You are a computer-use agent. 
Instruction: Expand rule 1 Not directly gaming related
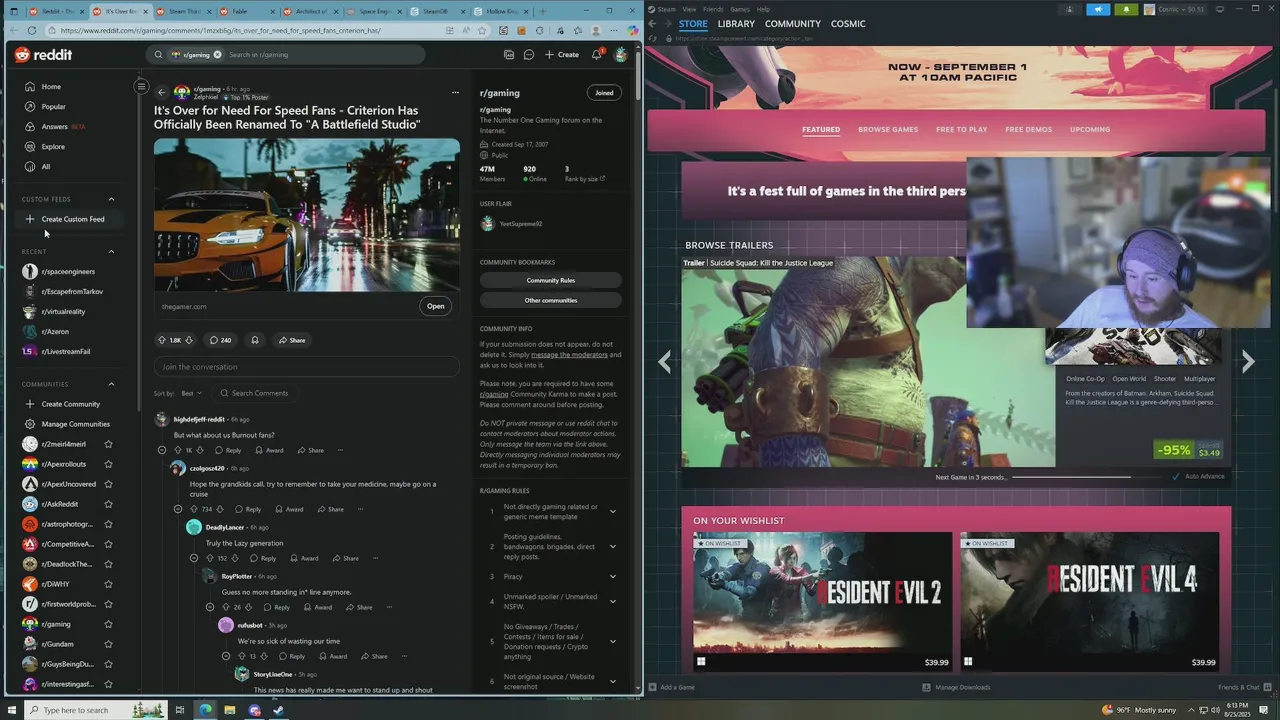[x=613, y=511]
